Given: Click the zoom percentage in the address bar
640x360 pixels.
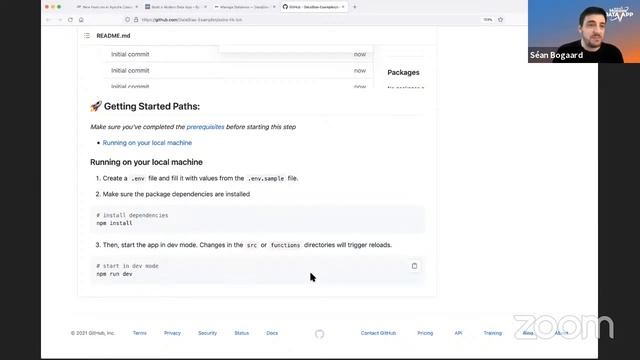Looking at the screenshot, I should [x=487, y=20].
